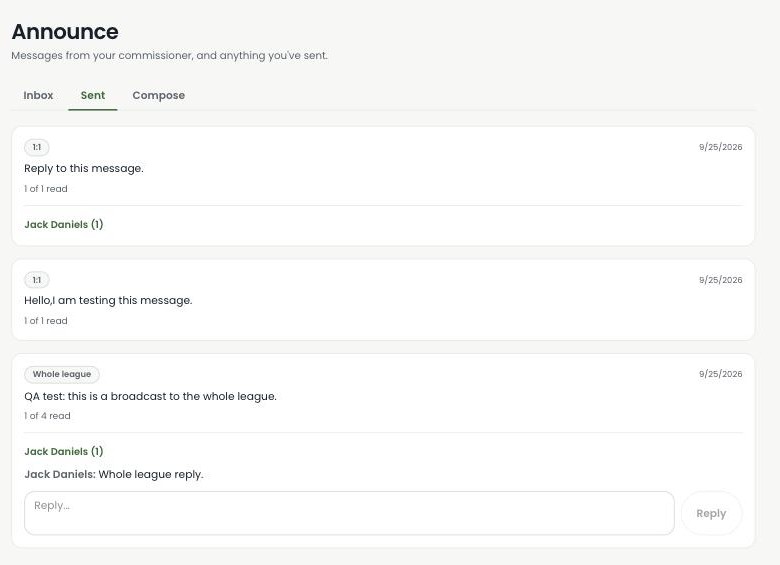Click '1 of 1 read' under 'Hello,I am testing'
Image resolution: width=780 pixels, height=565 pixels.
46,321
